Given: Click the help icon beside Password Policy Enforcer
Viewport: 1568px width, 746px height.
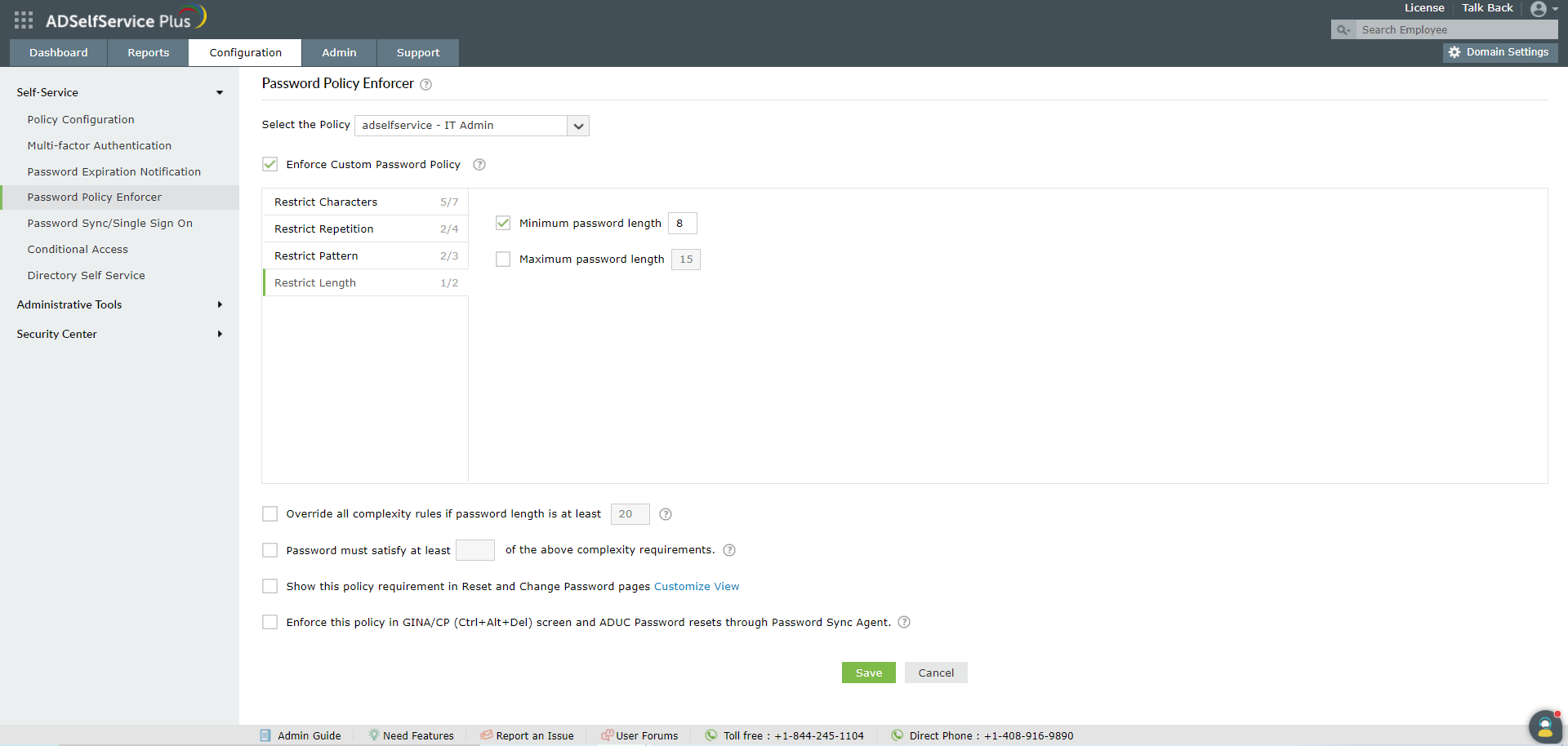Looking at the screenshot, I should pos(425,84).
